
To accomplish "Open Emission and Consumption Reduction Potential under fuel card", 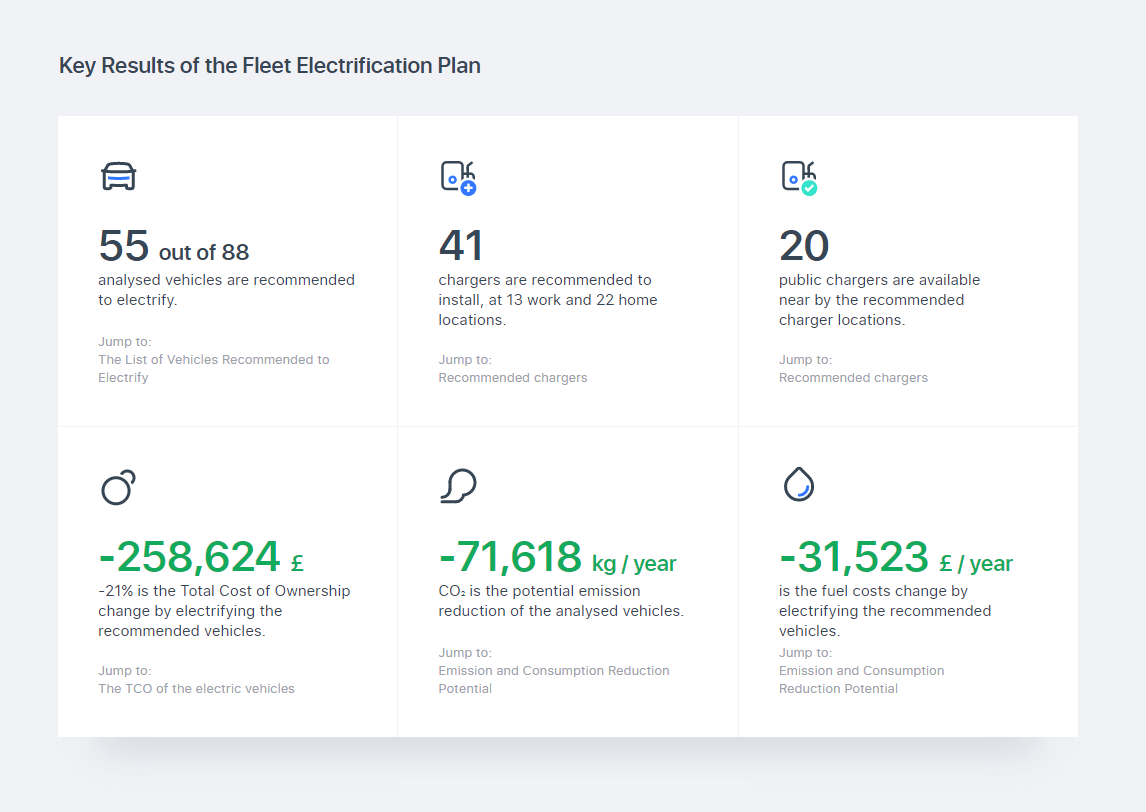I will tap(861, 679).
